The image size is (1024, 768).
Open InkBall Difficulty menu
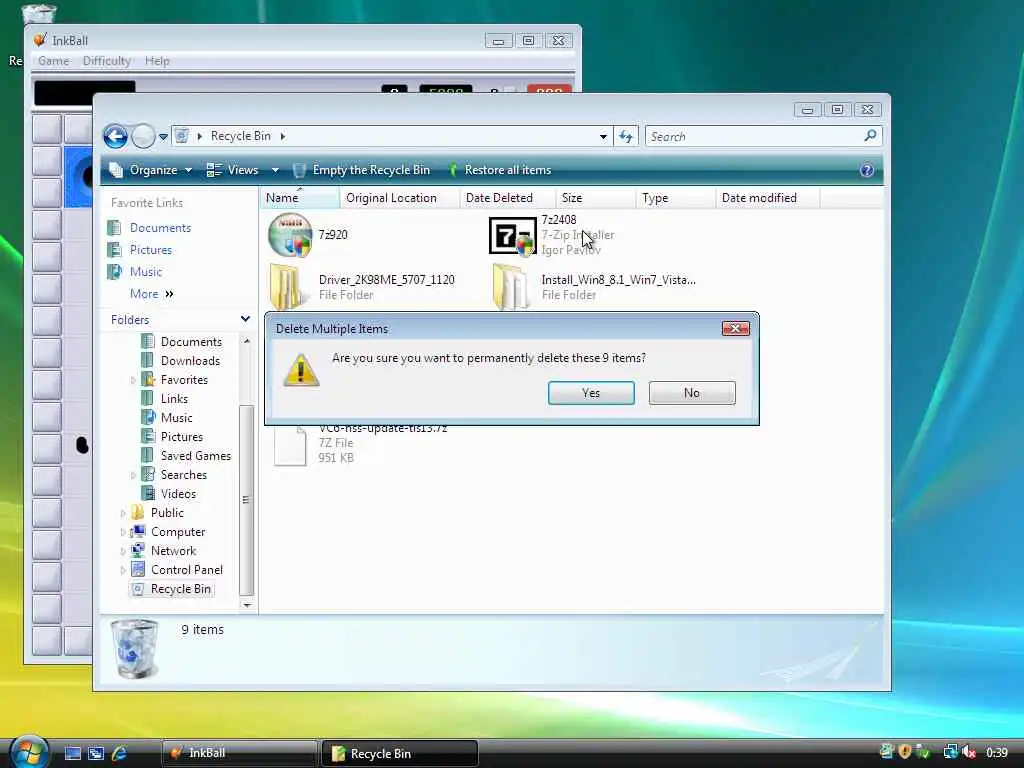pos(106,61)
